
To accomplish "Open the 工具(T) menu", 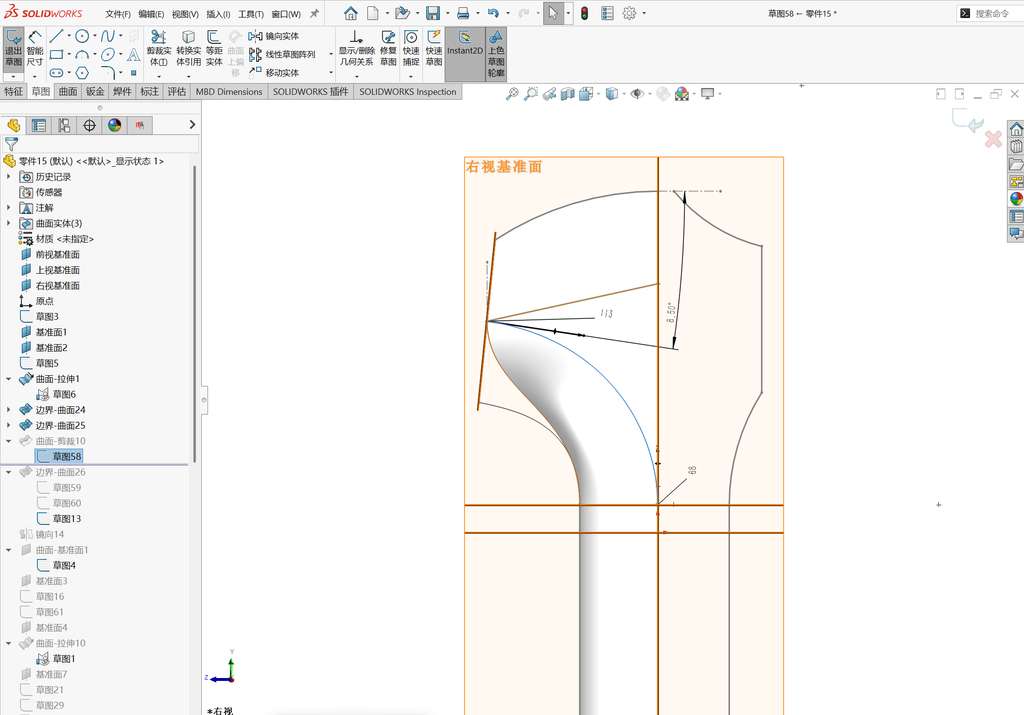I will (x=251, y=14).
